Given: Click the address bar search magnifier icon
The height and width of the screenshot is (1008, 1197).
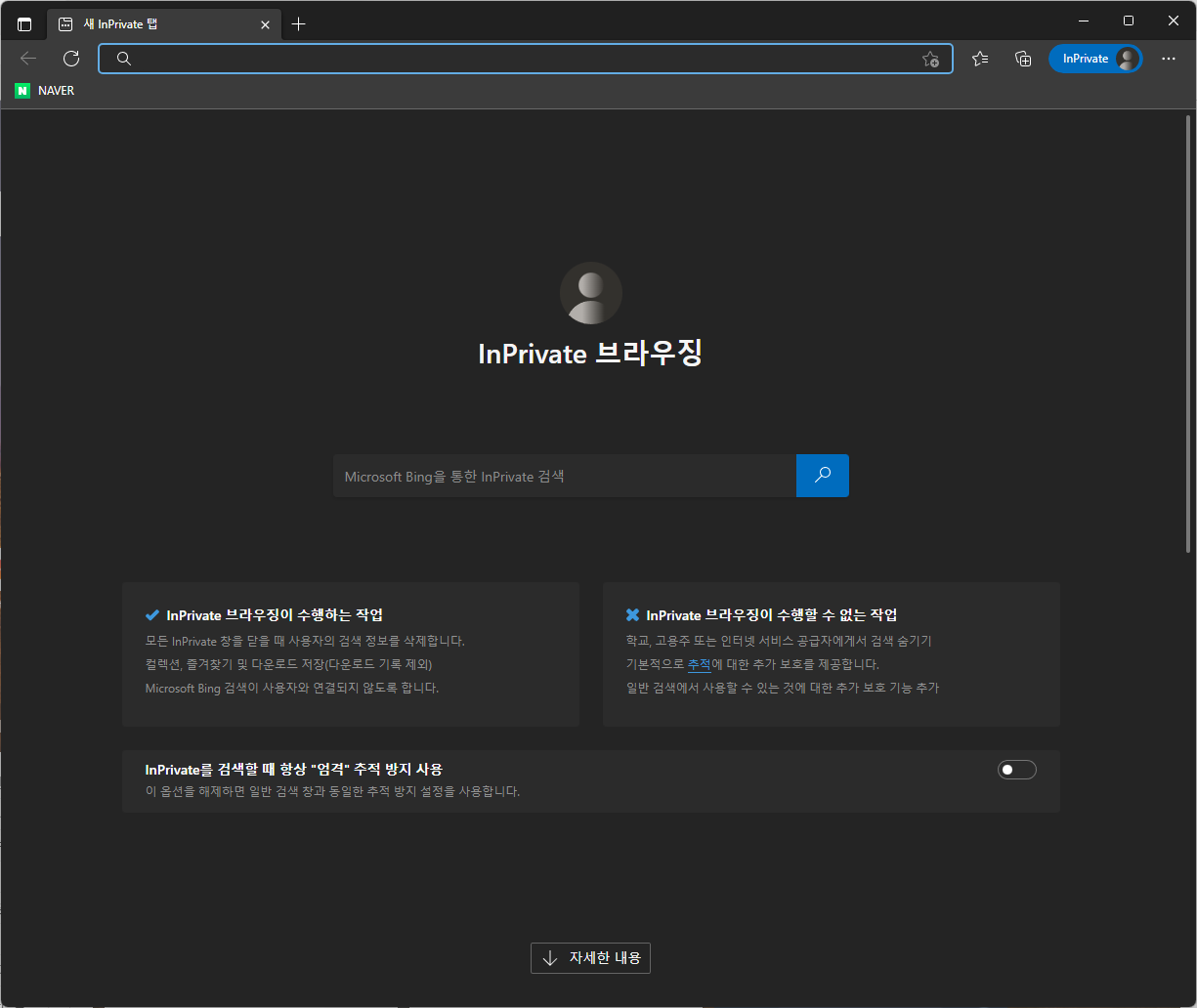Looking at the screenshot, I should (x=124, y=59).
